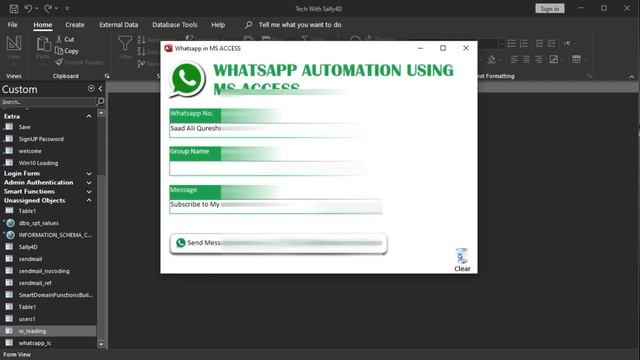Image resolution: width=640 pixels, height=360 pixels.
Task: Click the navigation pane search magnifier icon
Action: (x=100, y=101)
